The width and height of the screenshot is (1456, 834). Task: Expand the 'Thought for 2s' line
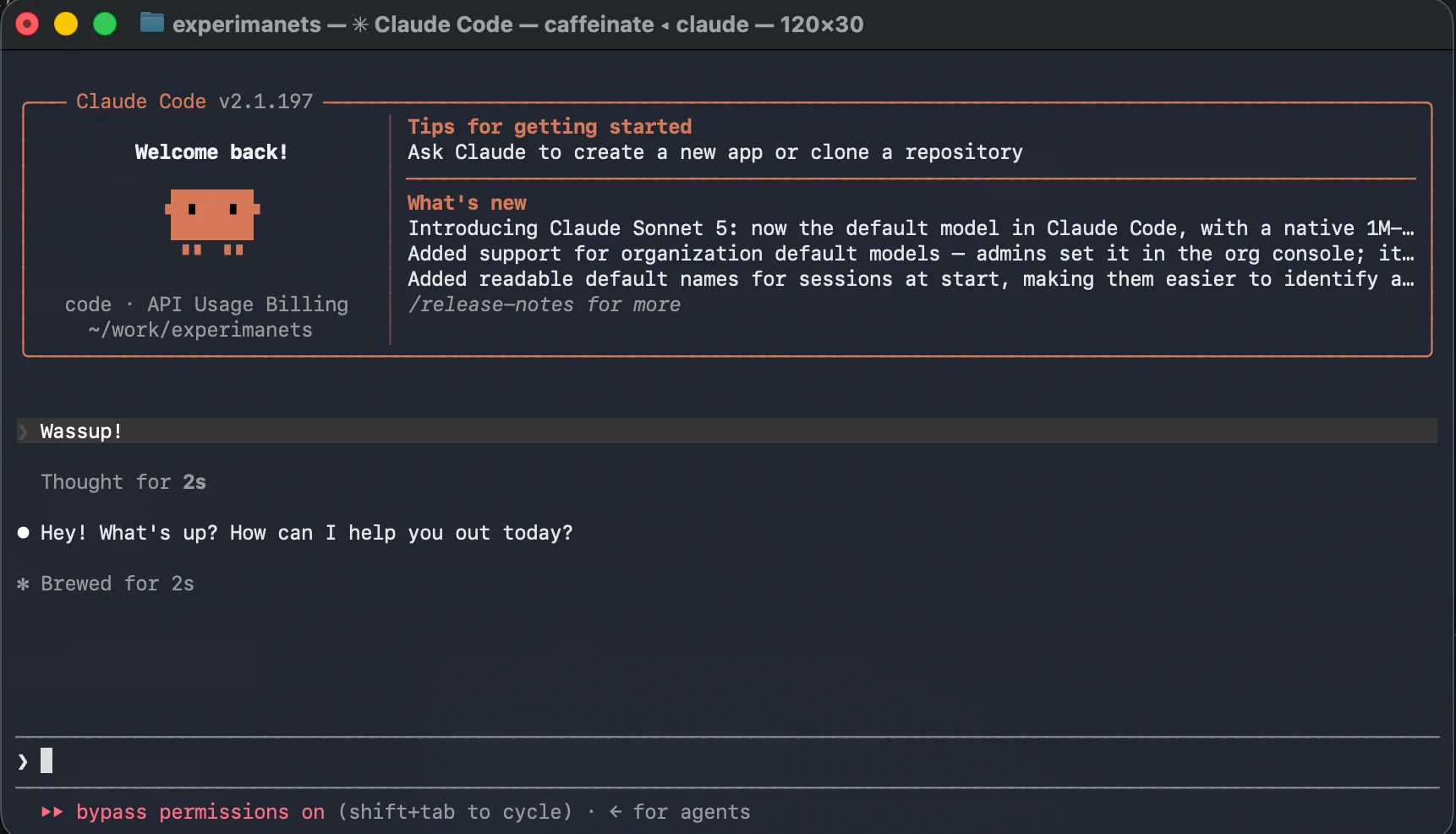coord(123,482)
